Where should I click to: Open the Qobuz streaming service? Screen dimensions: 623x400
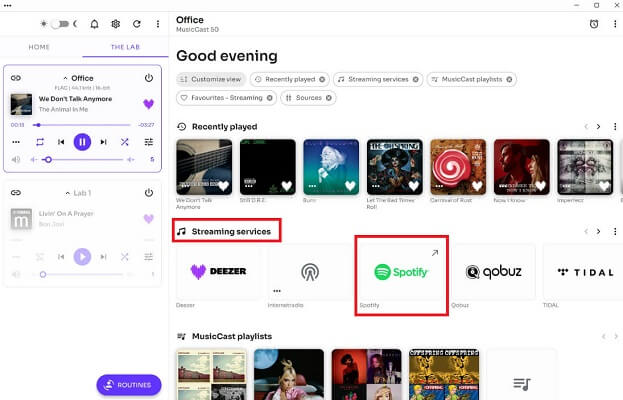(493, 272)
